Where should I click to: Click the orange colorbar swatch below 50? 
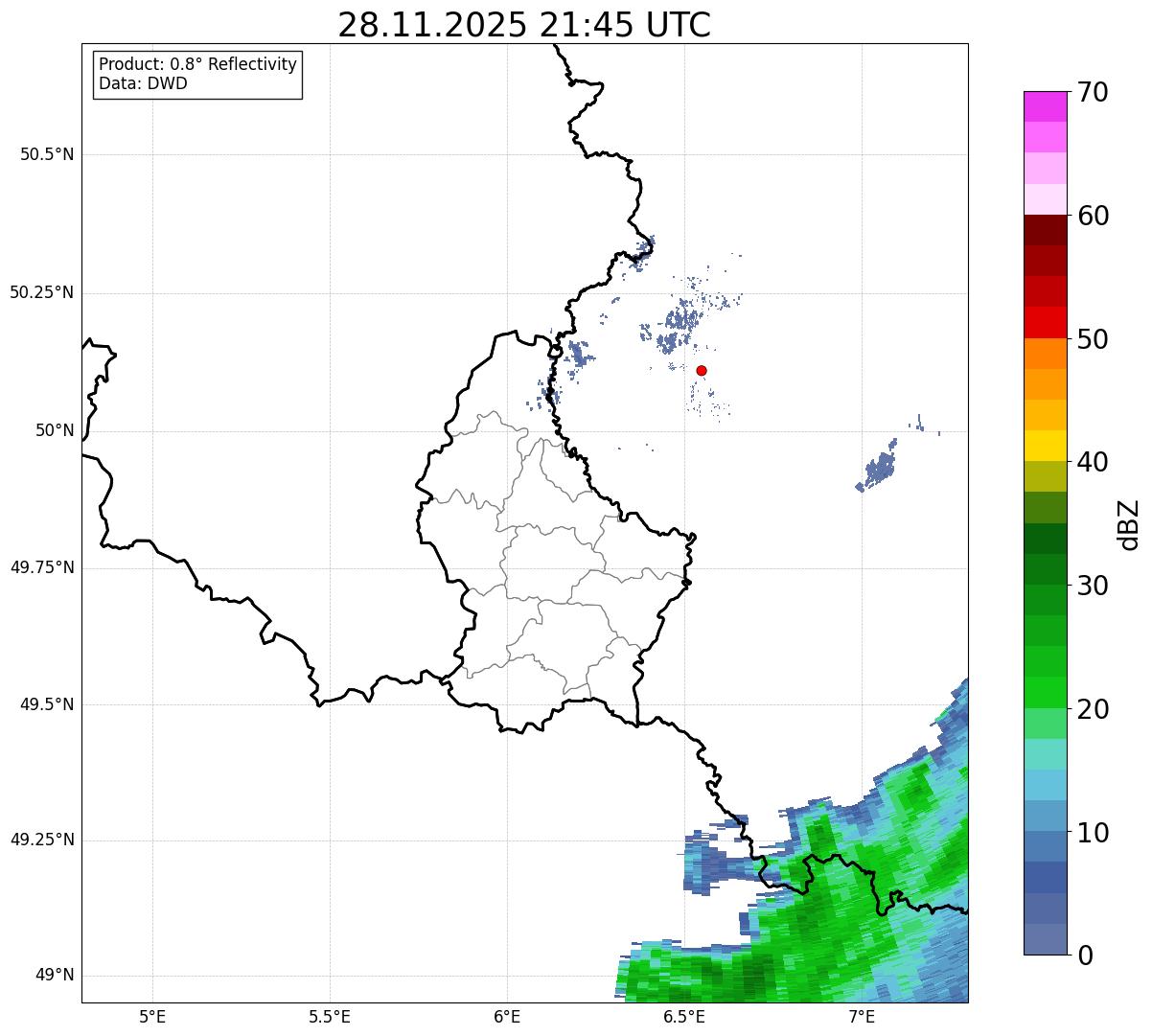pyautogui.click(x=1045, y=354)
